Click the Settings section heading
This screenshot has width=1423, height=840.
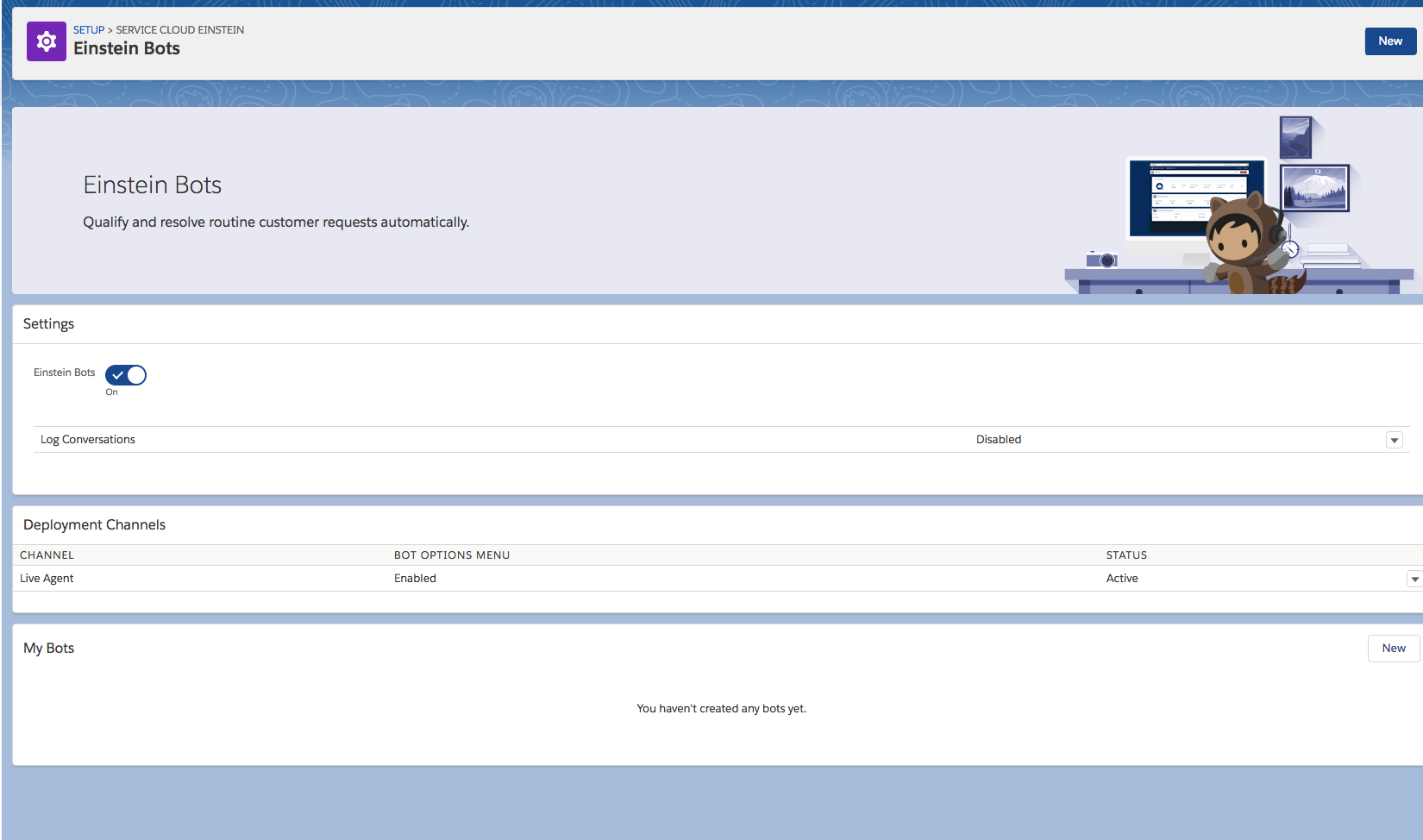pos(48,324)
